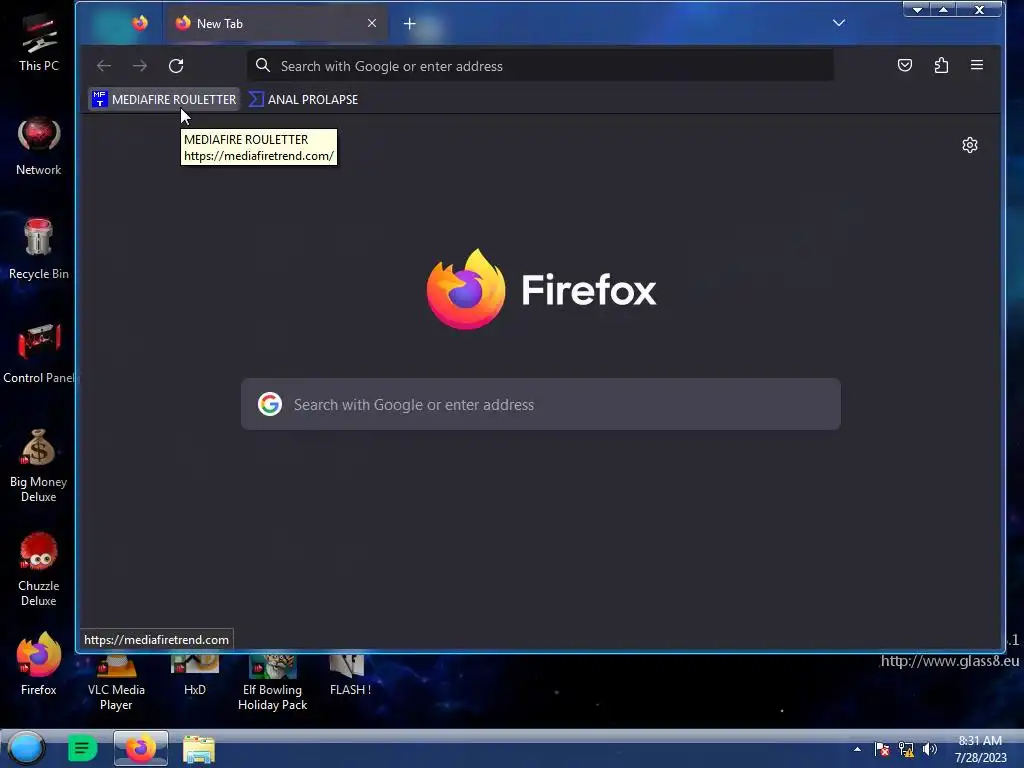Image resolution: width=1024 pixels, height=768 pixels.
Task: Switch to the first blurred tab
Action: click(x=121, y=24)
